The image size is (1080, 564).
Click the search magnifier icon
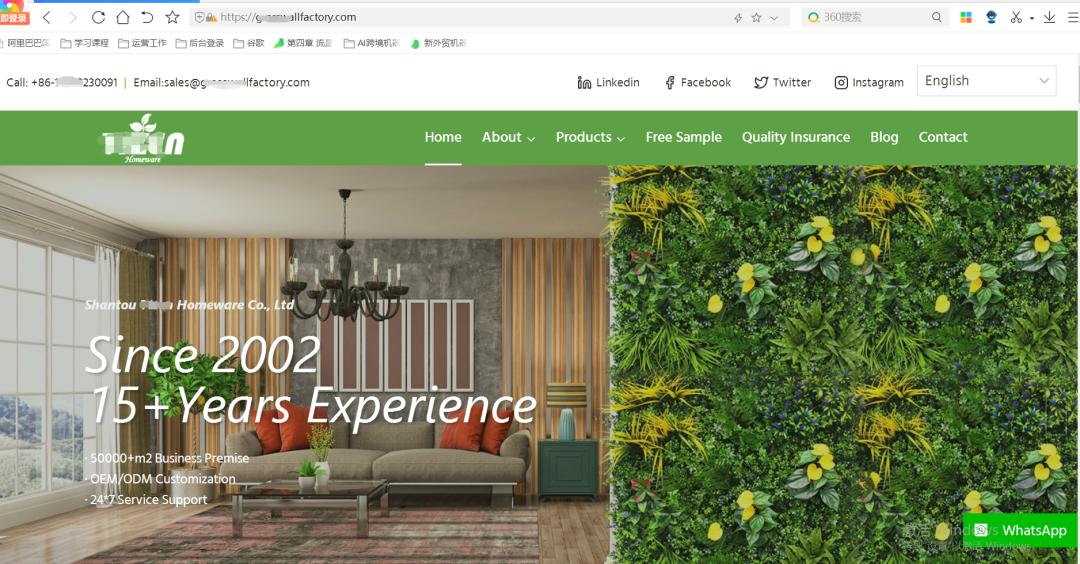(x=937, y=17)
